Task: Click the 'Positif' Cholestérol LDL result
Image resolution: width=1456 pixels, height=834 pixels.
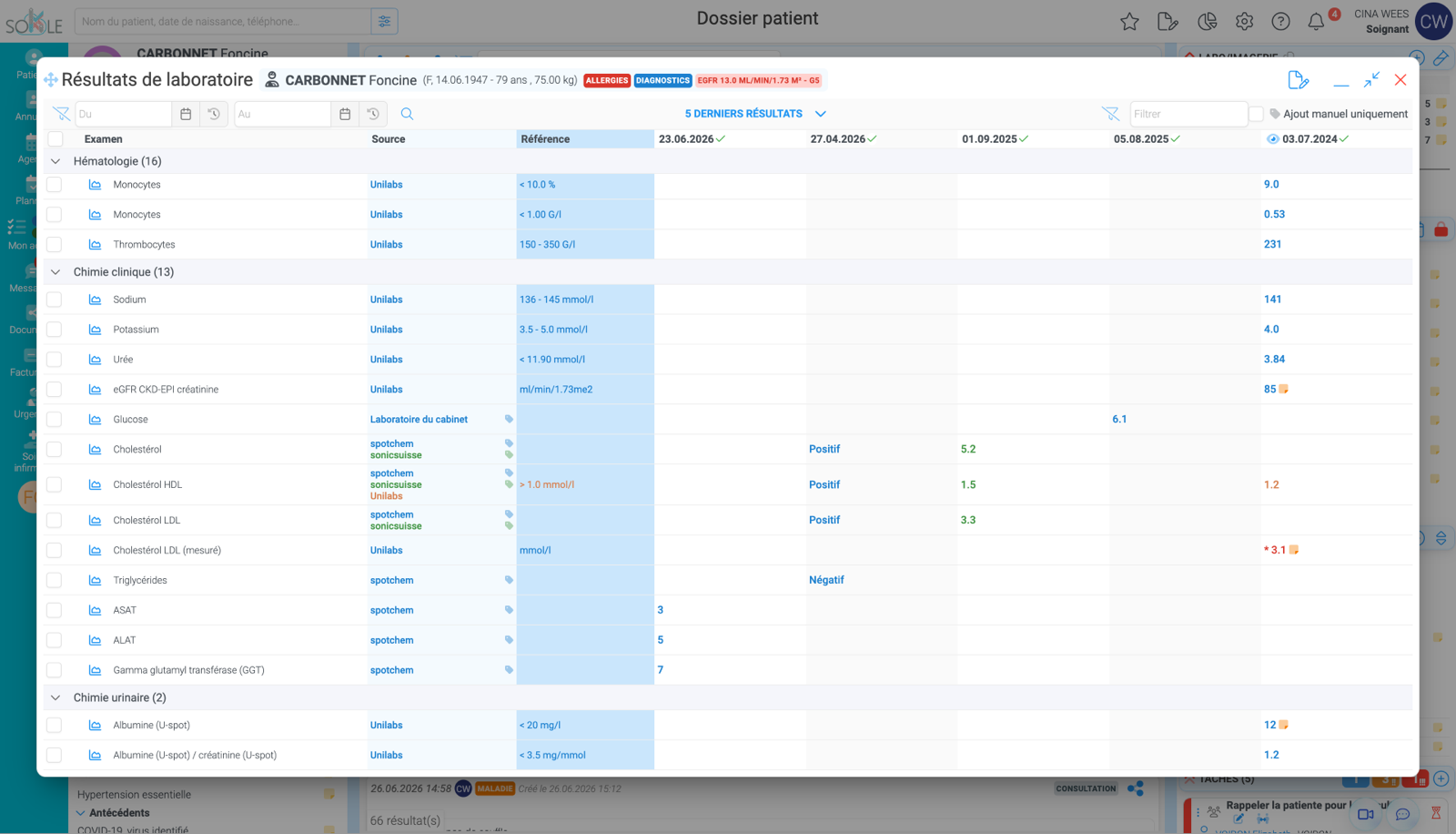Action: pyautogui.click(x=824, y=520)
